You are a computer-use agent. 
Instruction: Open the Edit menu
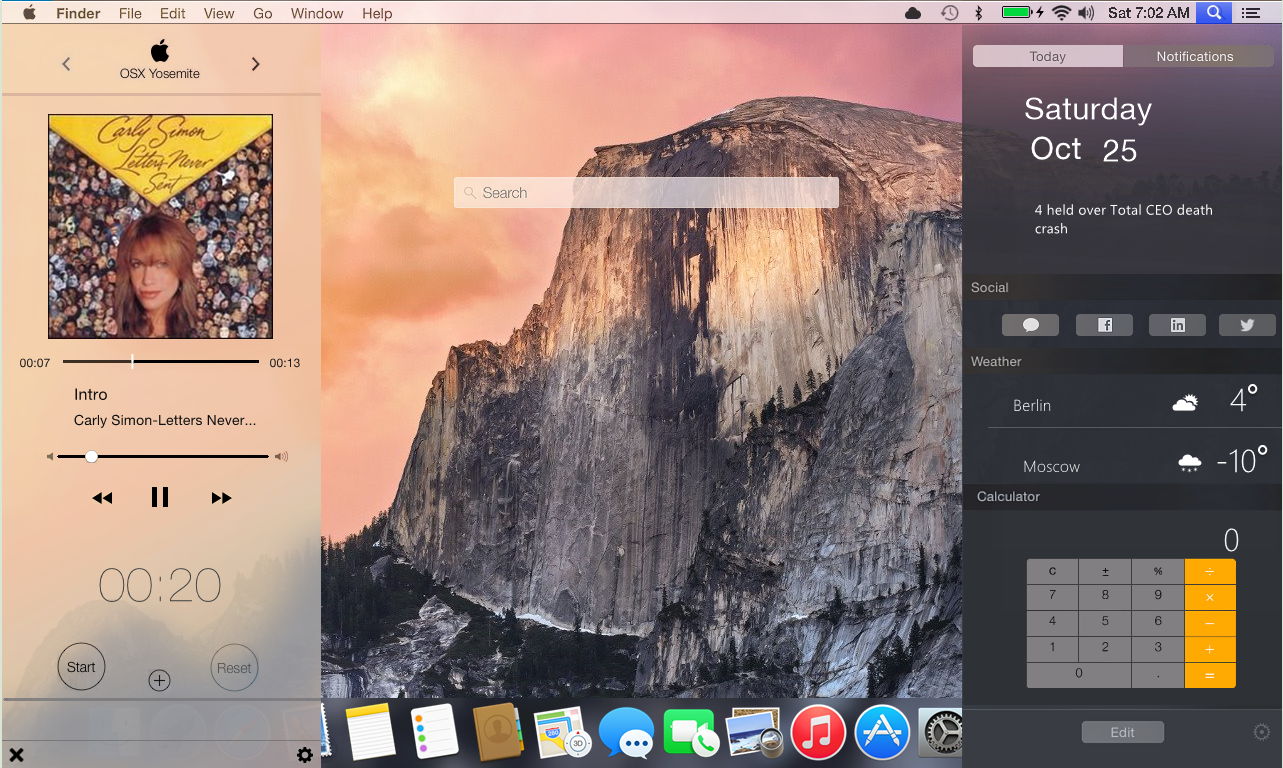(x=172, y=13)
